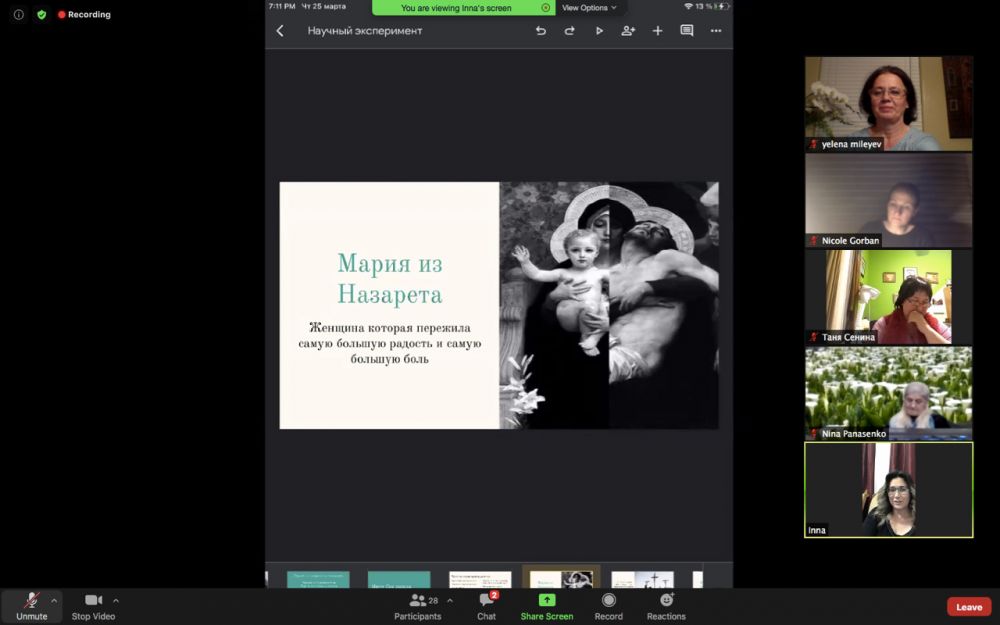
Task: Click the green encryption shield icon
Action: (x=41, y=14)
